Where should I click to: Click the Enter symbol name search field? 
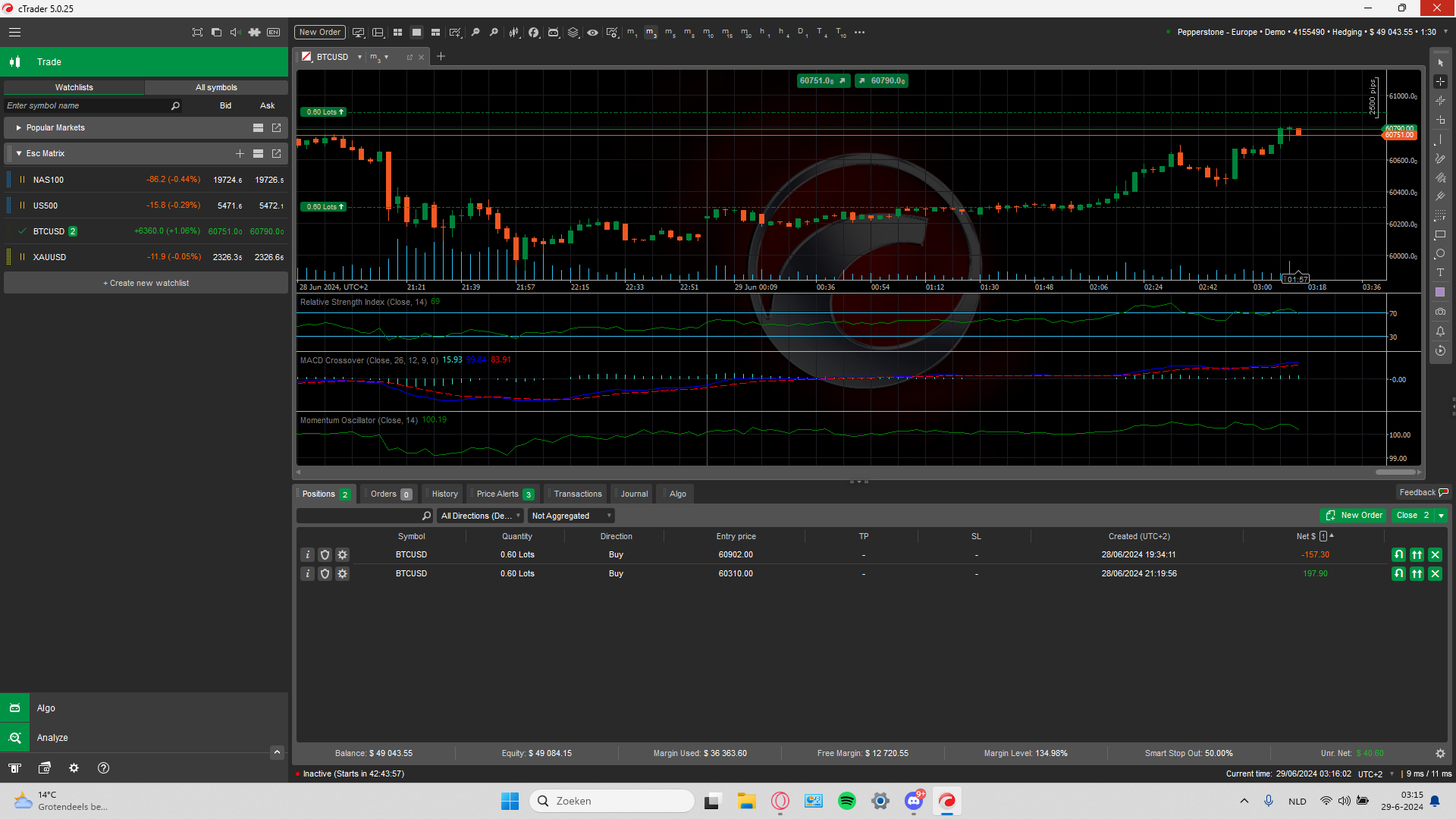(x=93, y=106)
